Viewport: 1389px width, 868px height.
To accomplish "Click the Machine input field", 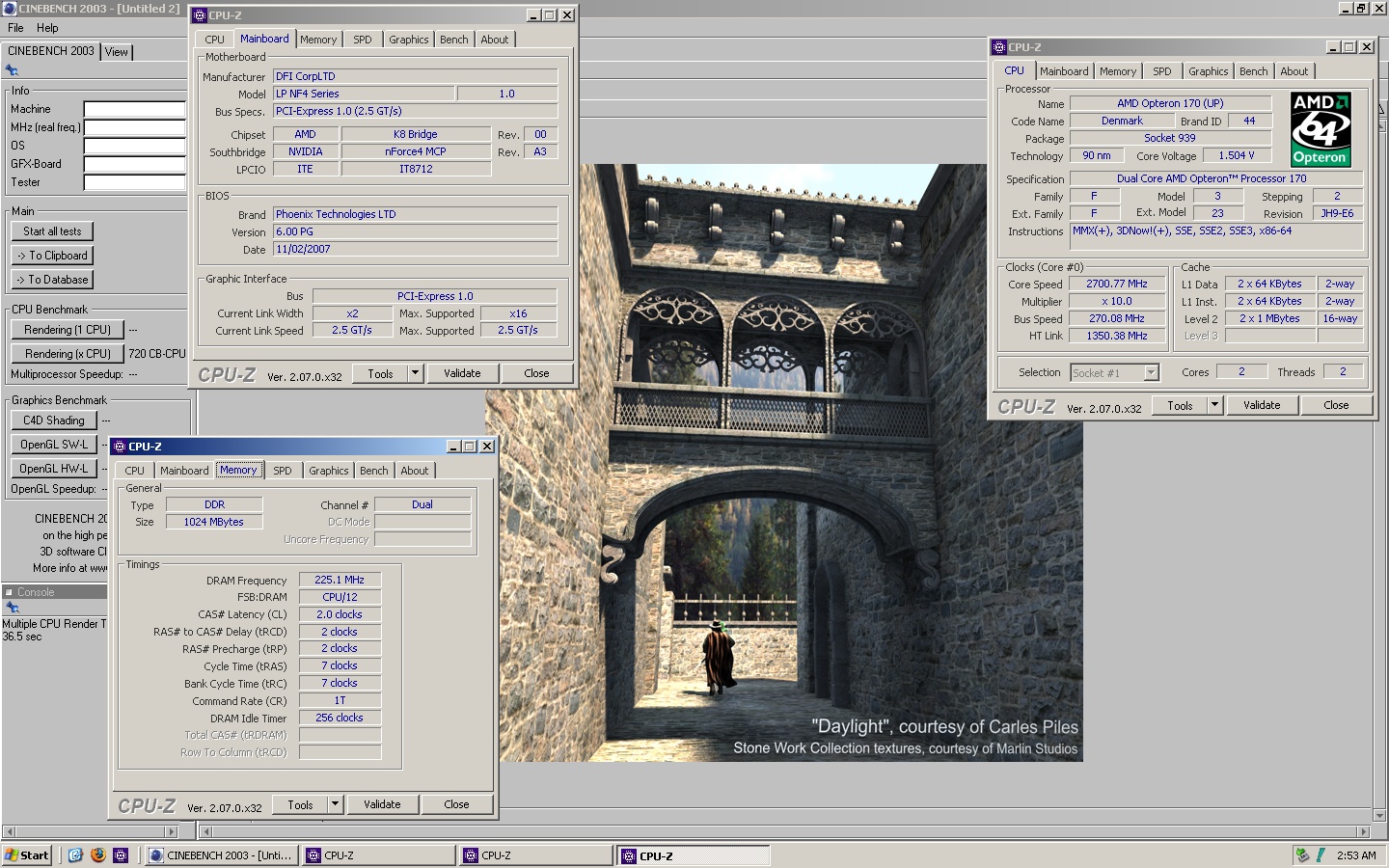I will [134, 109].
